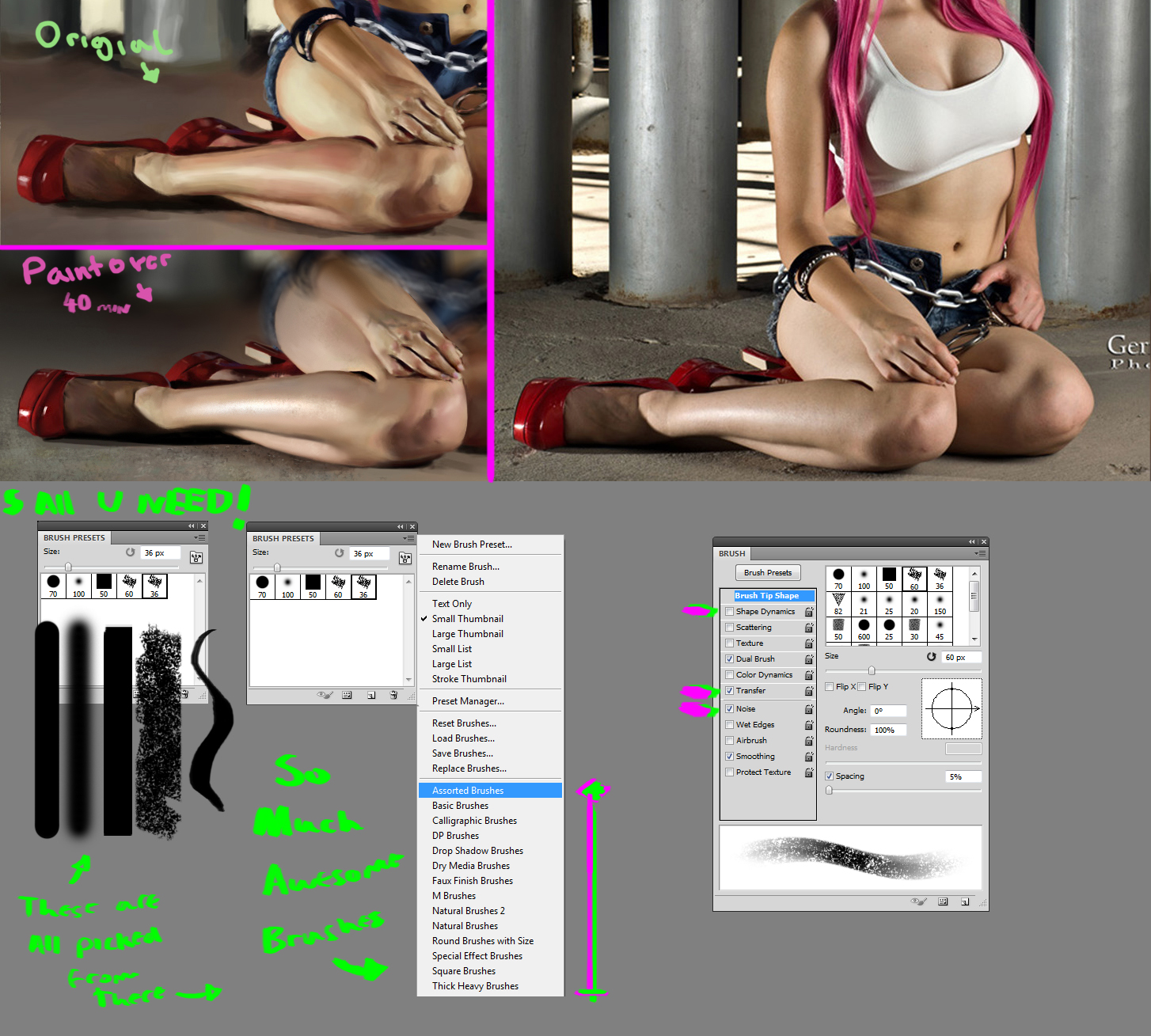
Task: Click down arrow of brush tip list scrollbar
Action: pyautogui.click(x=974, y=639)
